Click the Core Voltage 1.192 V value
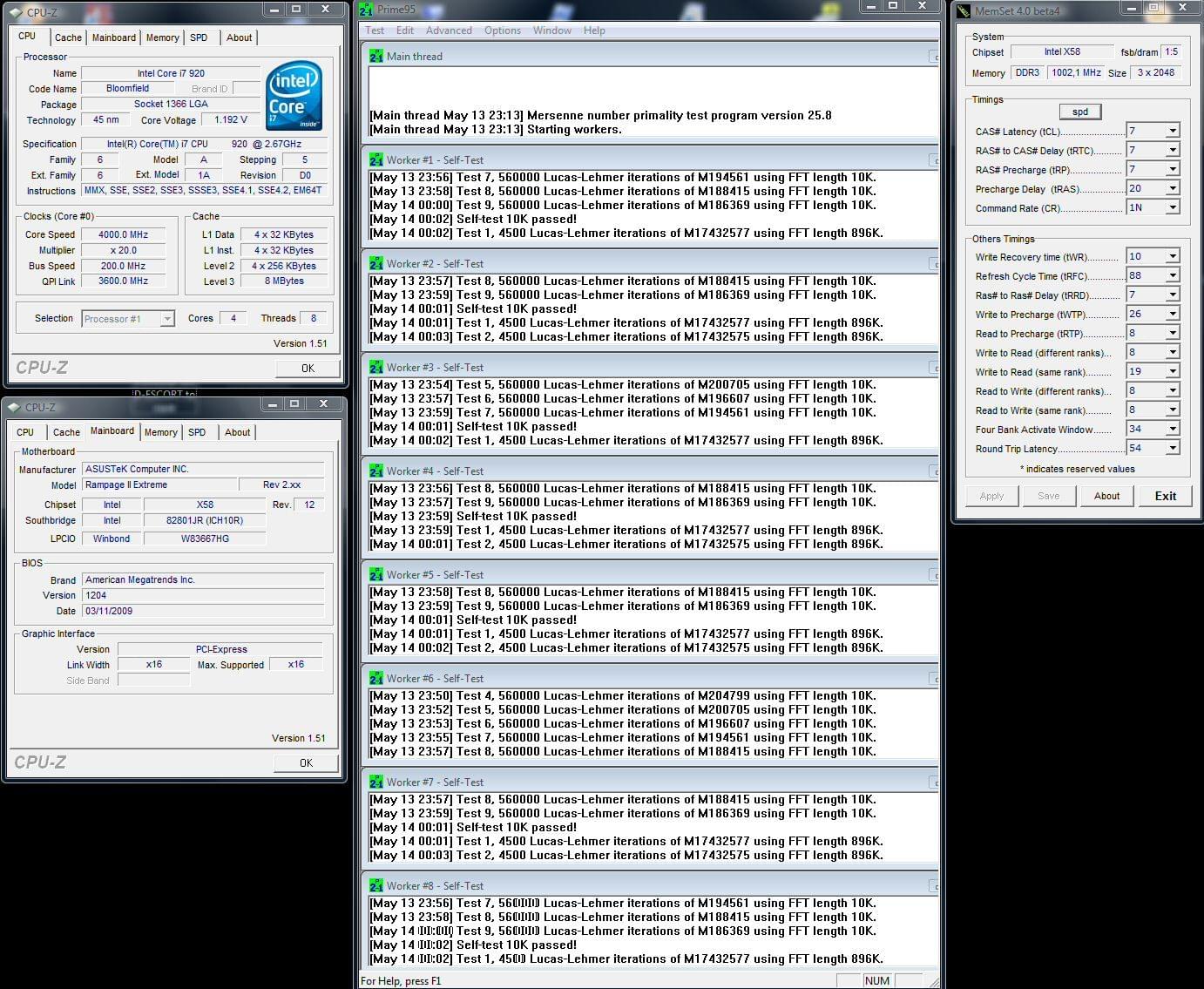1204x989 pixels. click(231, 120)
